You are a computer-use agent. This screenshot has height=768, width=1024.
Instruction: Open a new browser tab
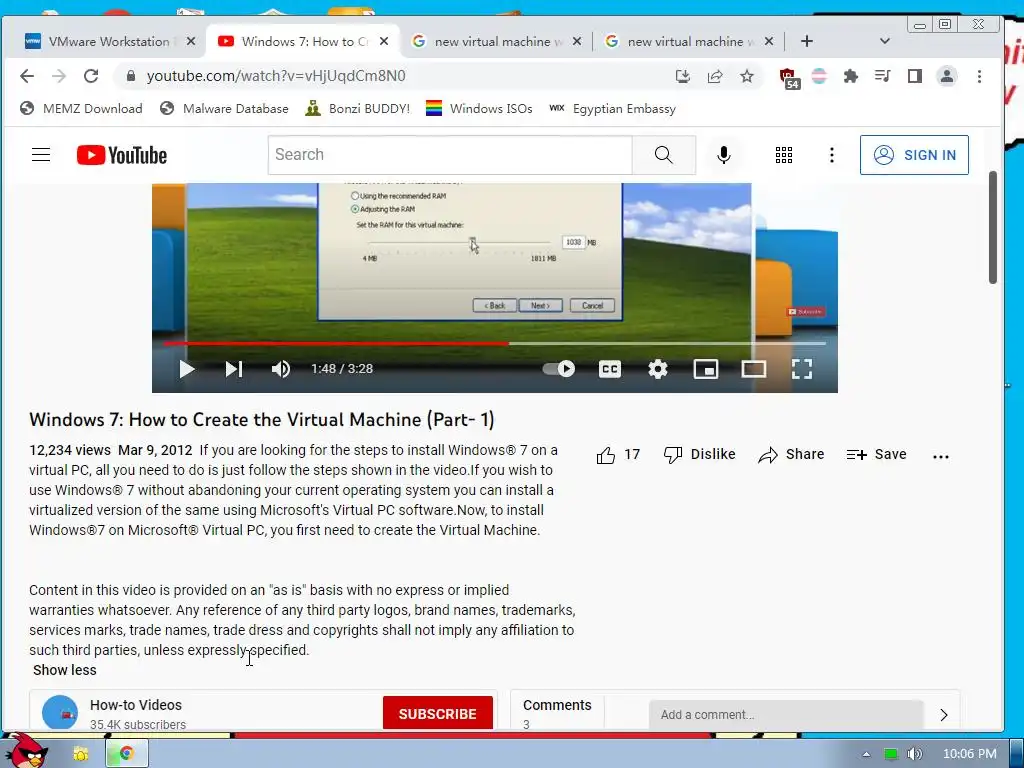pyautogui.click(x=807, y=41)
